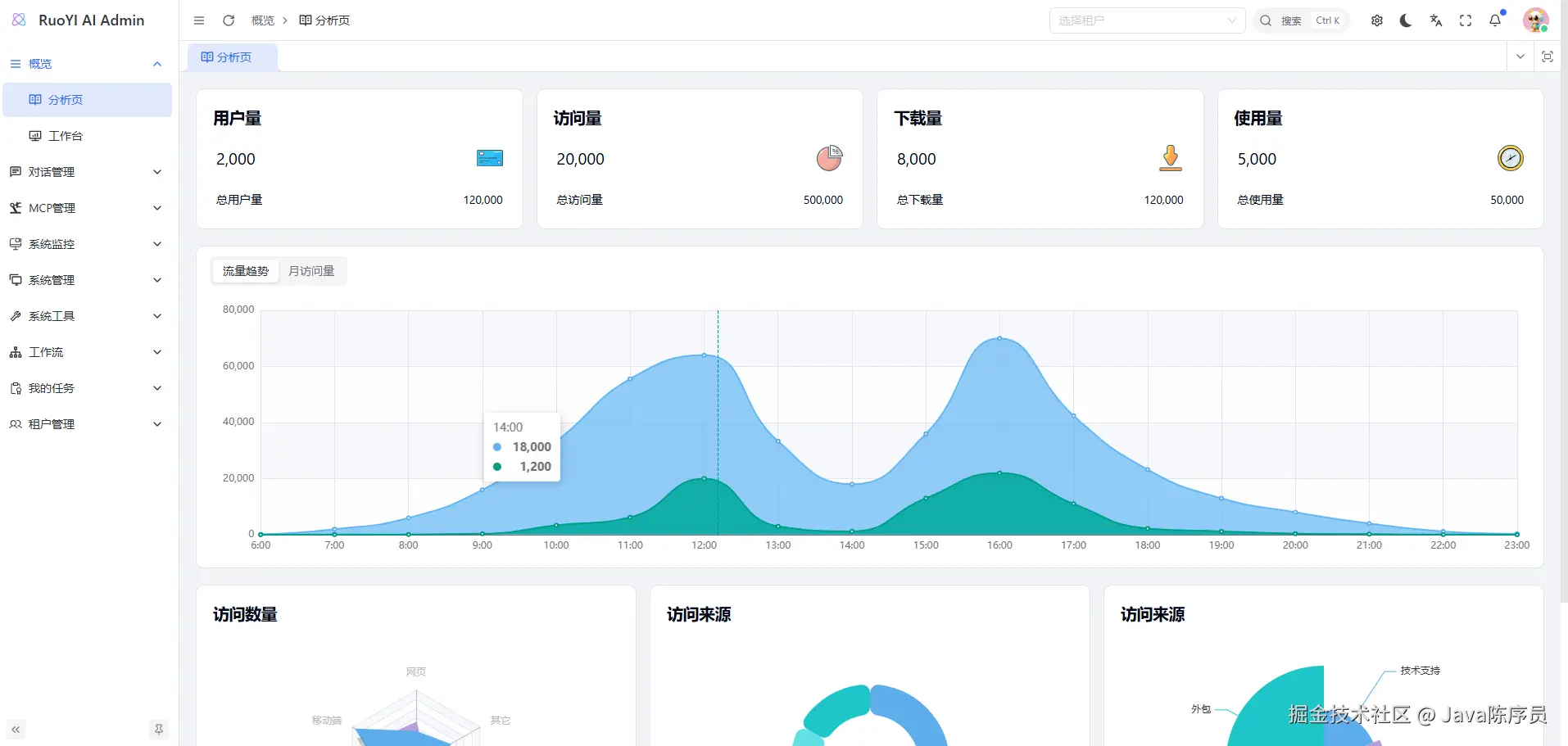Click the 500,000 总访问量 value
Screen dimensions: 1568x746
[x=823, y=200]
